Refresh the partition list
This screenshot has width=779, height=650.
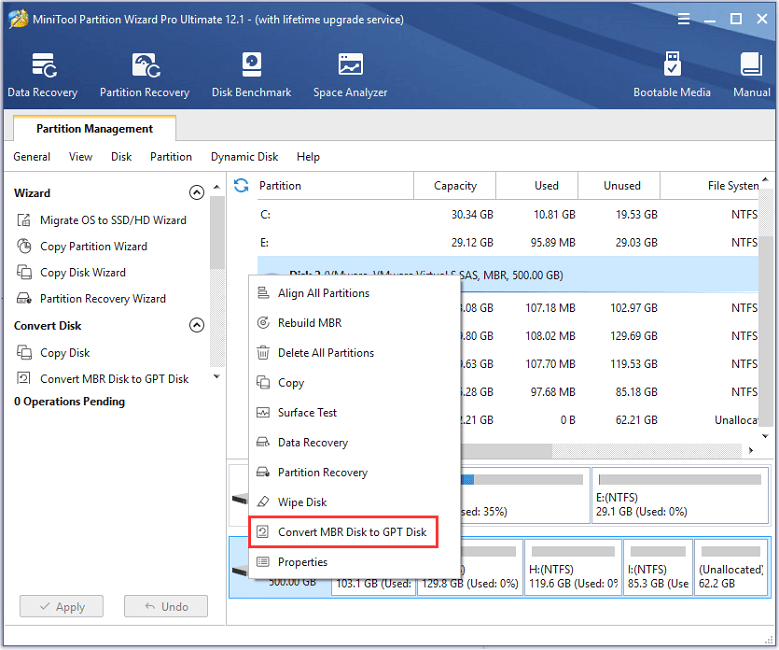point(241,185)
